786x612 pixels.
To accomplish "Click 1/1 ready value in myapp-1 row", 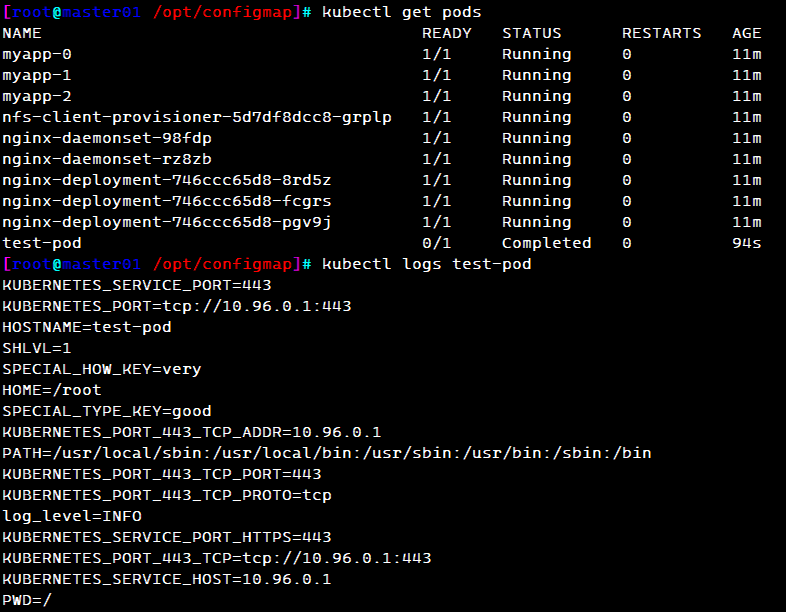I will (x=437, y=75).
